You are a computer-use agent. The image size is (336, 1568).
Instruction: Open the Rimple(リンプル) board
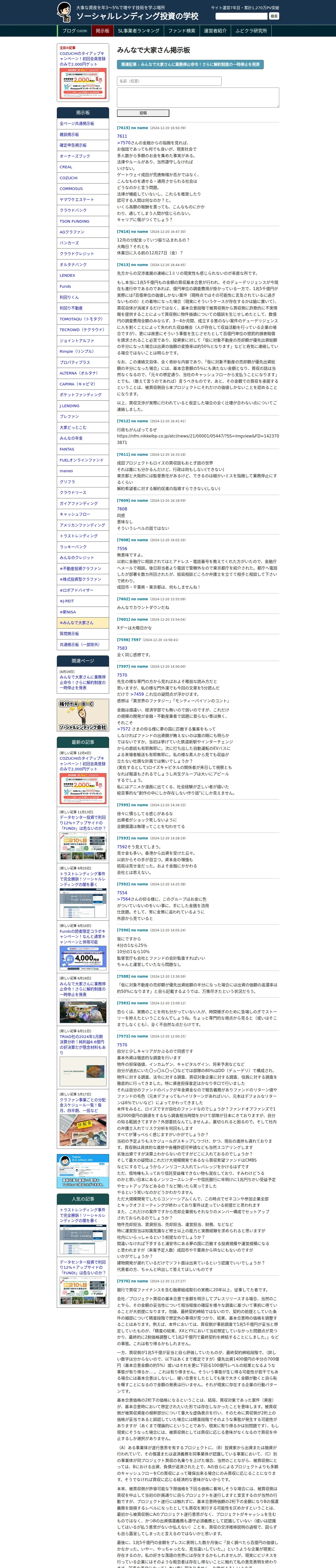(x=83, y=352)
